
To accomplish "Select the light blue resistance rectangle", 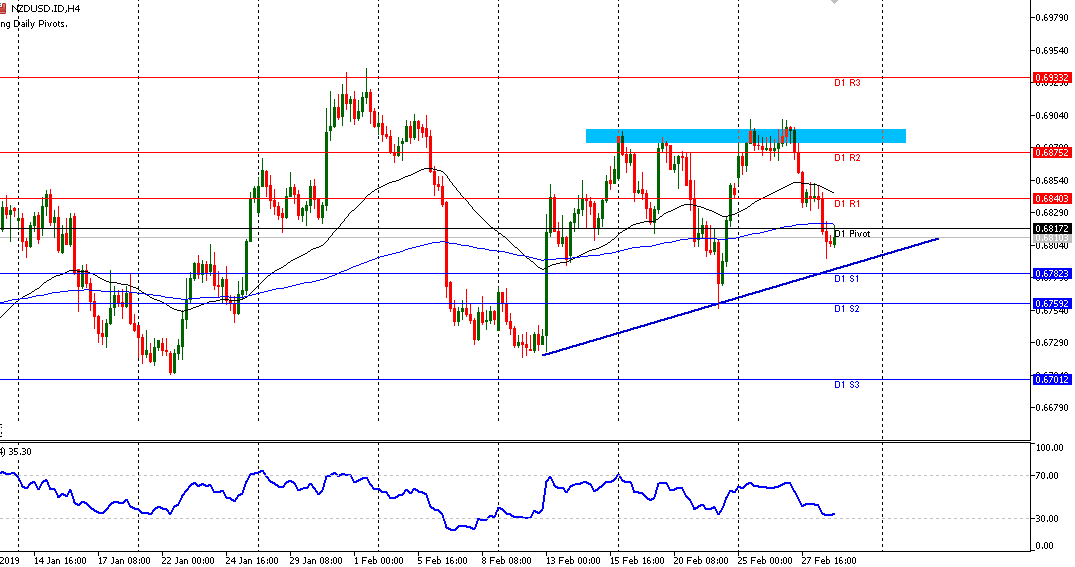I will coord(745,135).
